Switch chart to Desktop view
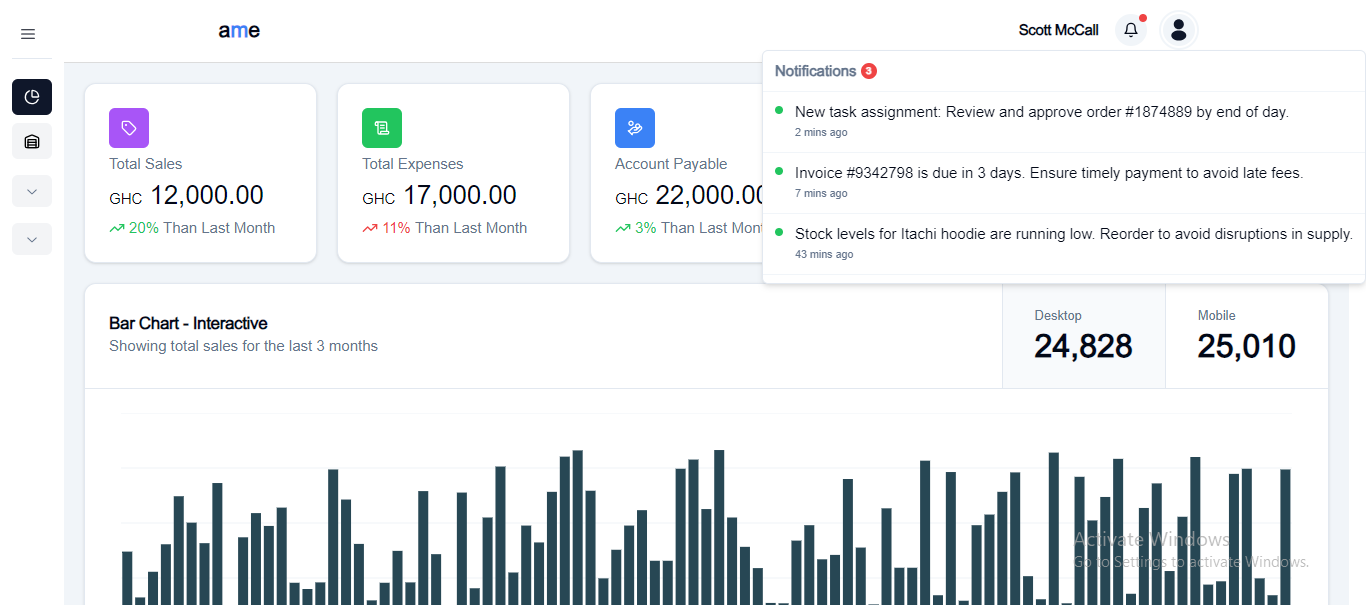Viewport: 1366px width, 605px height. (x=1083, y=336)
